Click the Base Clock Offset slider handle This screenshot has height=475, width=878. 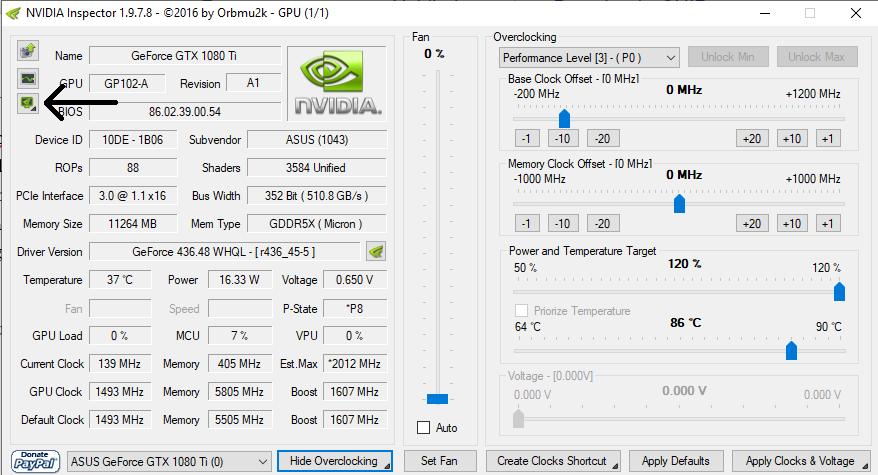tap(564, 119)
